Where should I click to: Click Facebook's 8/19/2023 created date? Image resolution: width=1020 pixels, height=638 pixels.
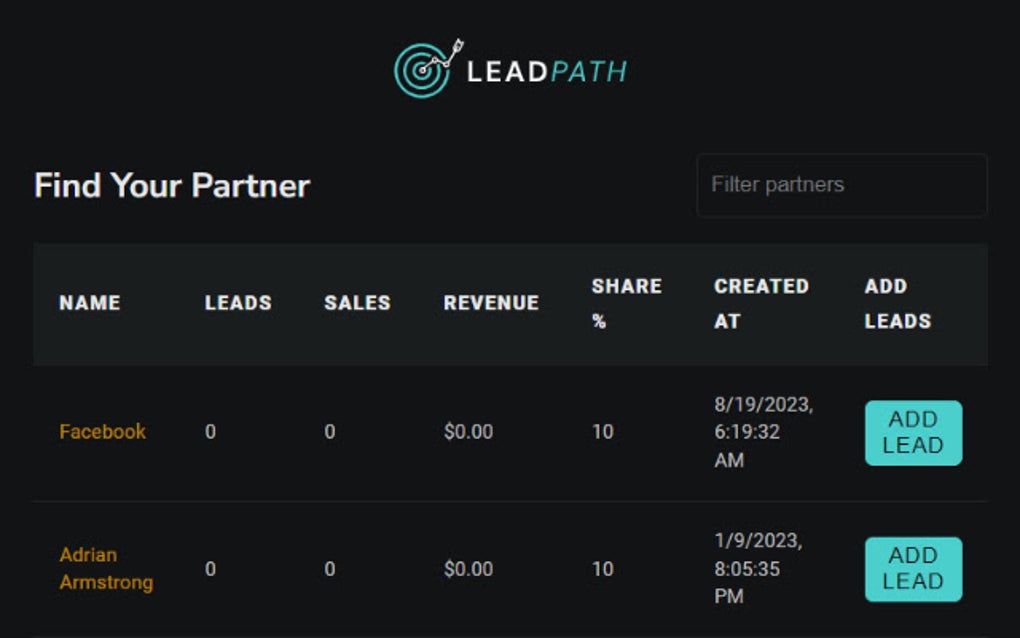763,432
